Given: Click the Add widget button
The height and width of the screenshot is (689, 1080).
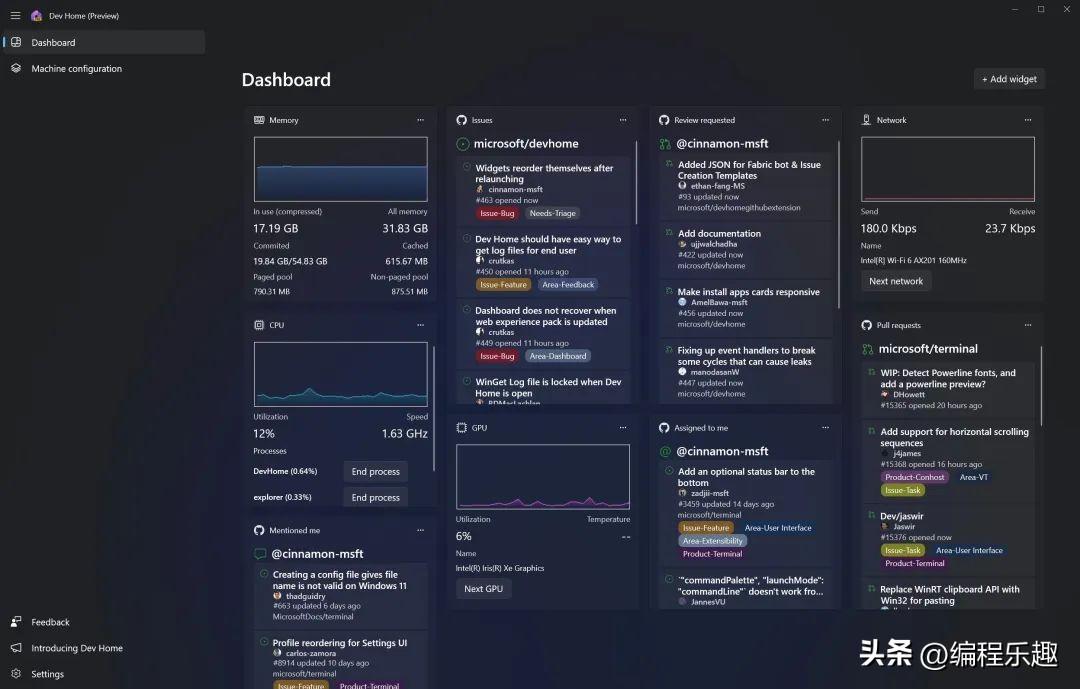Looking at the screenshot, I should click(x=1009, y=79).
